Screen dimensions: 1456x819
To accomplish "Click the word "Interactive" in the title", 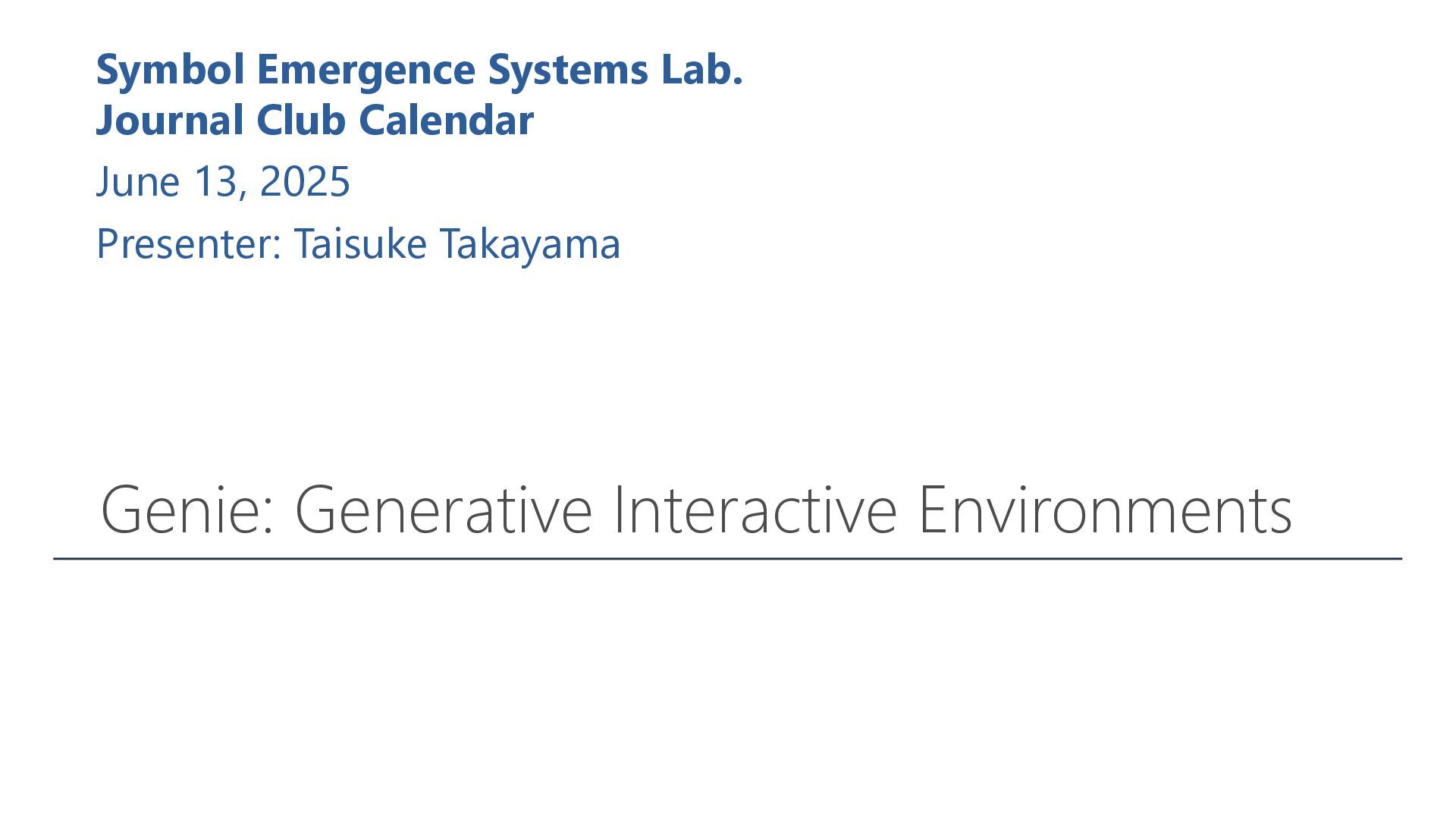I will [755, 510].
